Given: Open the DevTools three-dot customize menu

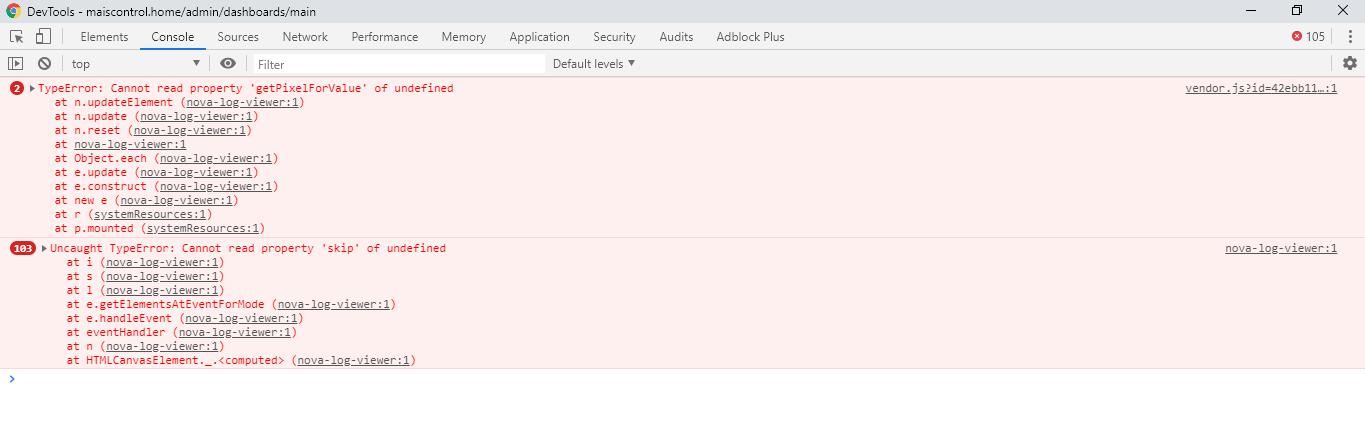Looking at the screenshot, I should click(1350, 37).
